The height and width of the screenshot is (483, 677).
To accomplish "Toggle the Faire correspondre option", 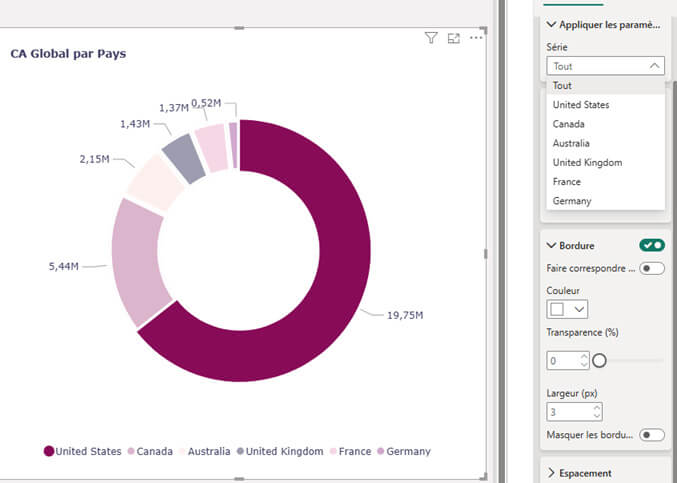I will [652, 268].
